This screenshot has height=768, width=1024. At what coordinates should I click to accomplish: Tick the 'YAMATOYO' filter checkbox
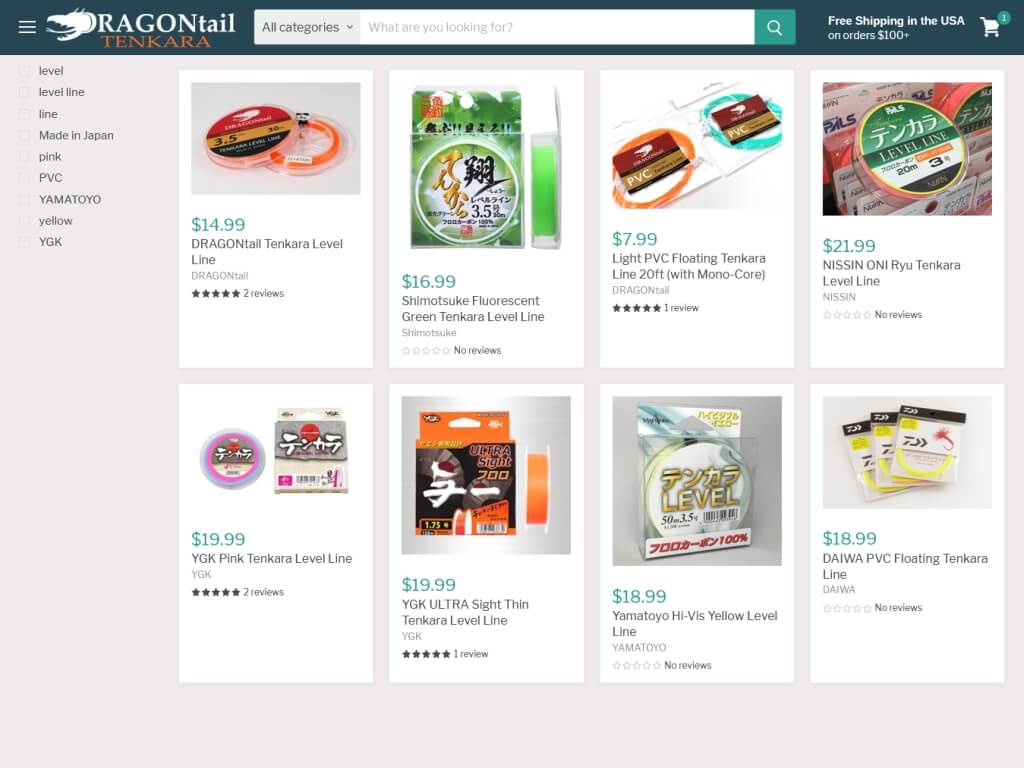[x=24, y=199]
